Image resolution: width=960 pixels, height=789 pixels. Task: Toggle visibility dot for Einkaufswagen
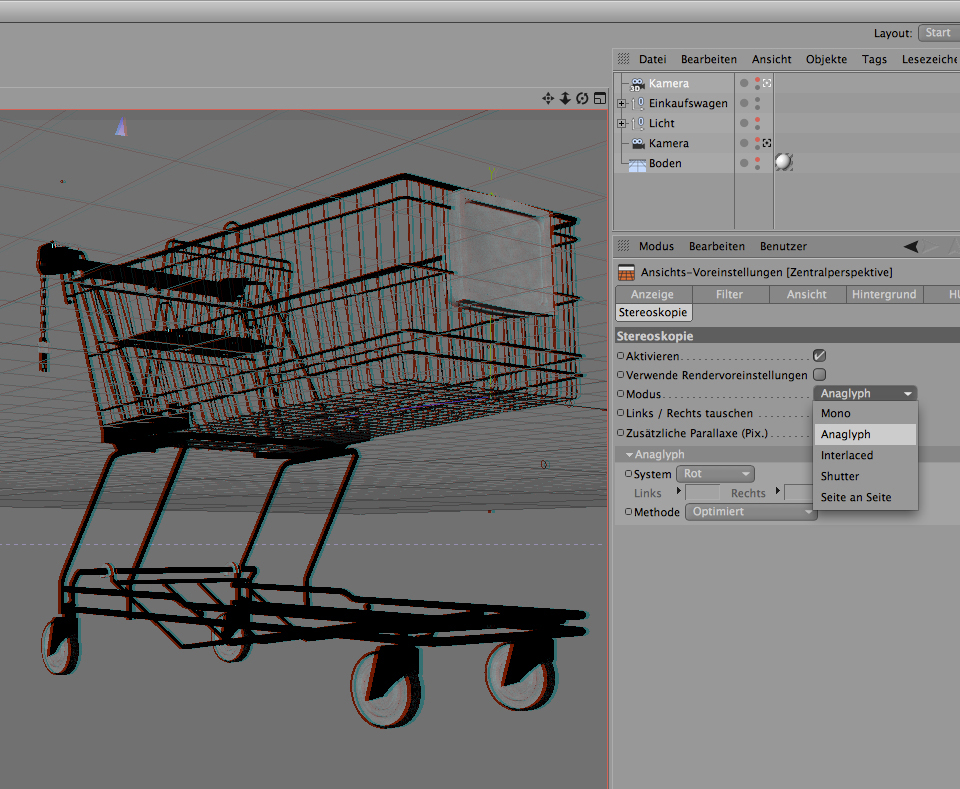743,103
